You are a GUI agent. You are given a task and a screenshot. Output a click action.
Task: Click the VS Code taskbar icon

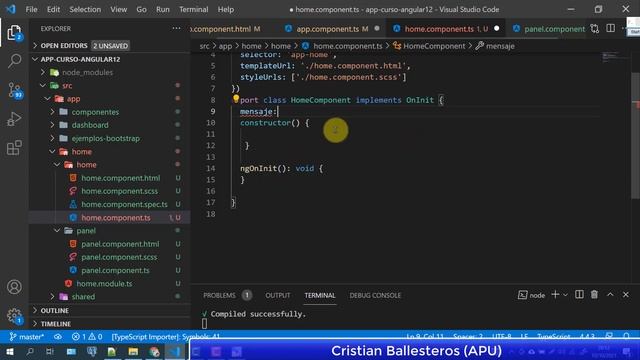[x=175, y=351]
